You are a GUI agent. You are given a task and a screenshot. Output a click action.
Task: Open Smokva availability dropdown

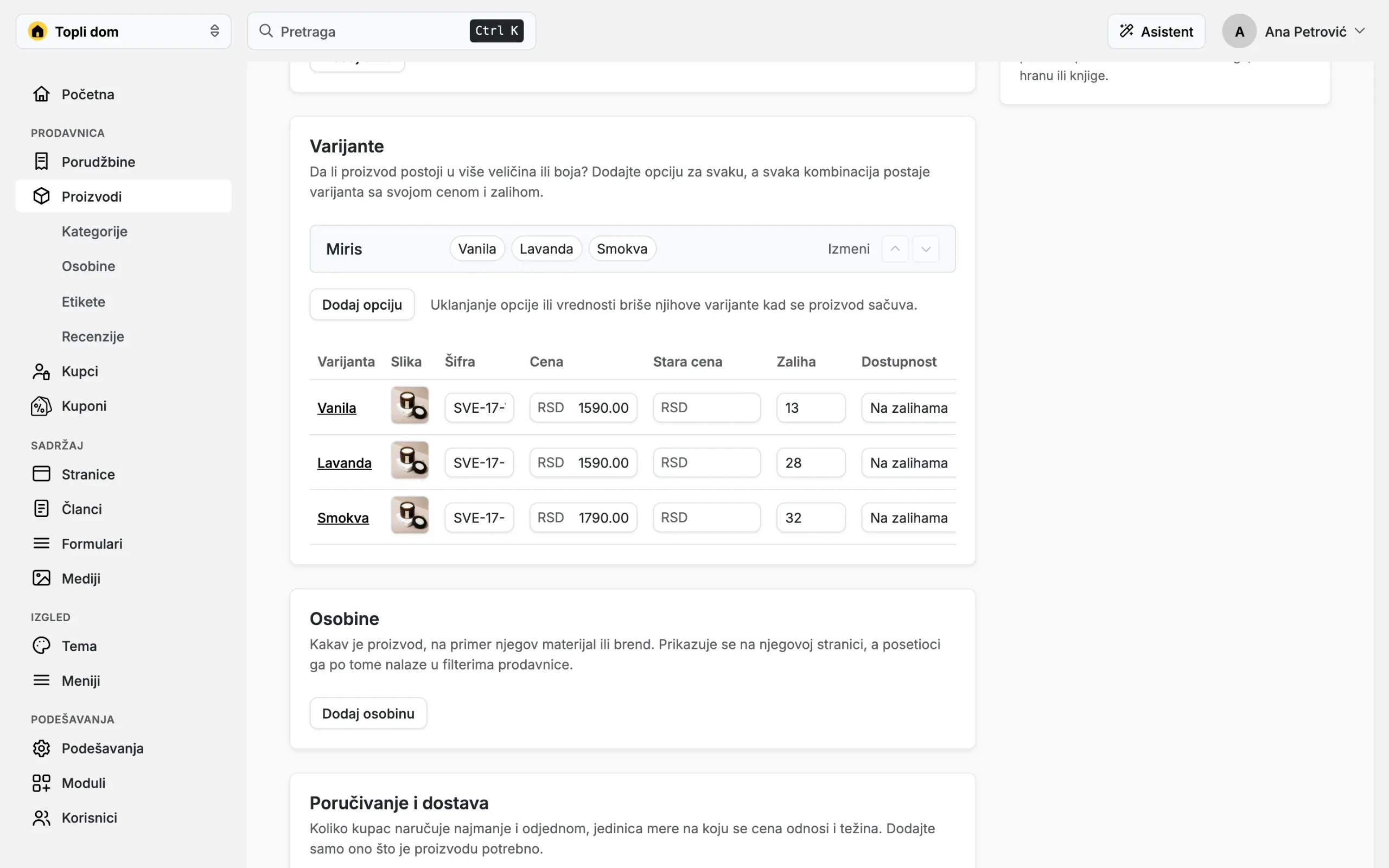click(909, 518)
